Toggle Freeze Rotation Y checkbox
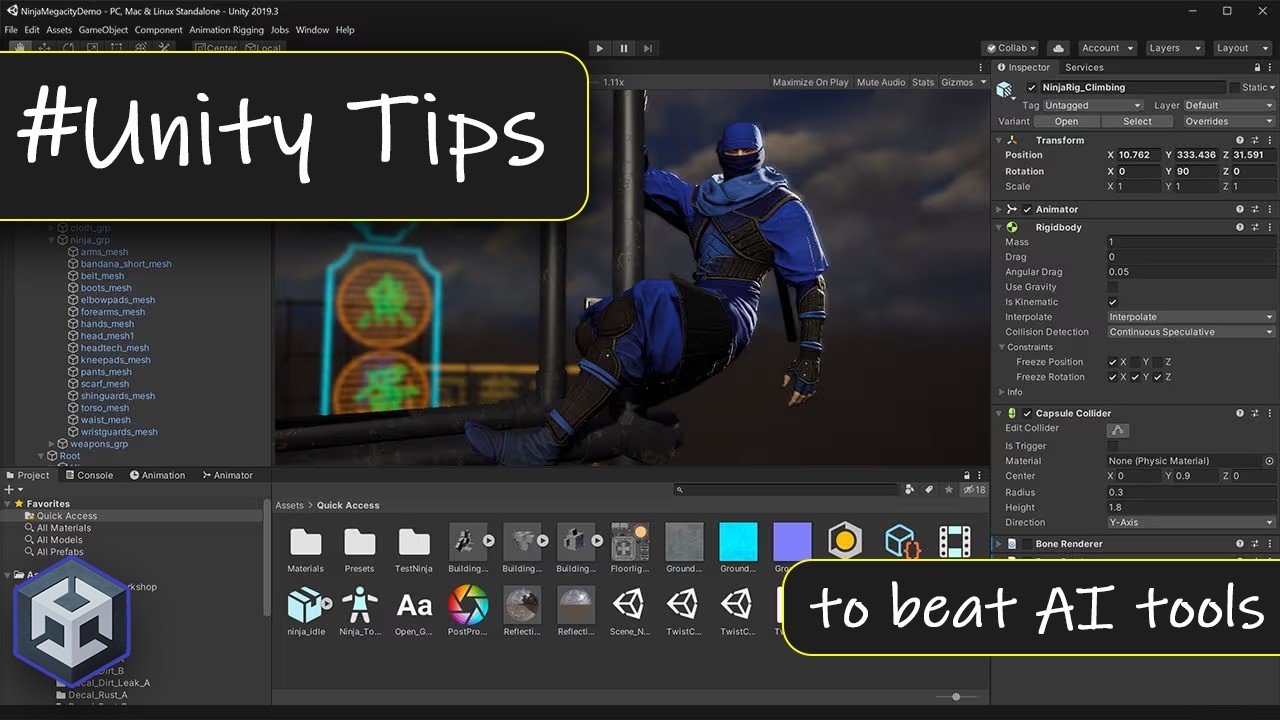The image size is (1280, 720). pyautogui.click(x=1135, y=377)
